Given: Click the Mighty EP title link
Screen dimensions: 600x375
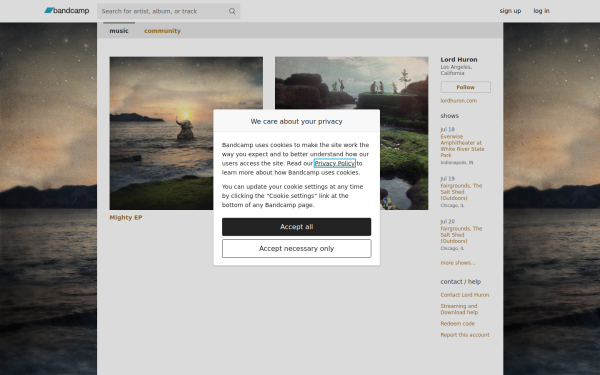Looking at the screenshot, I should point(126,217).
